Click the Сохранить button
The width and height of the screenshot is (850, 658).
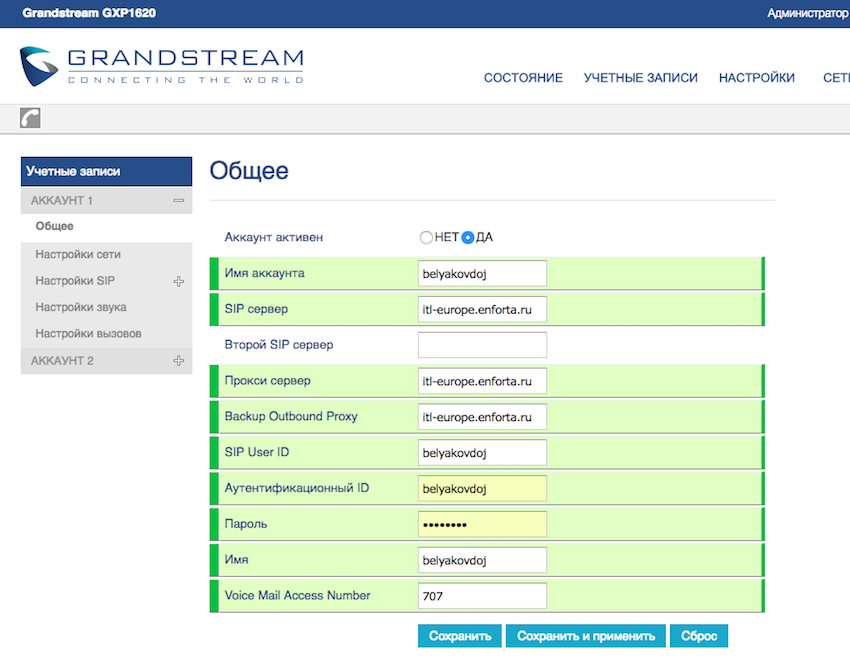pyautogui.click(x=460, y=636)
